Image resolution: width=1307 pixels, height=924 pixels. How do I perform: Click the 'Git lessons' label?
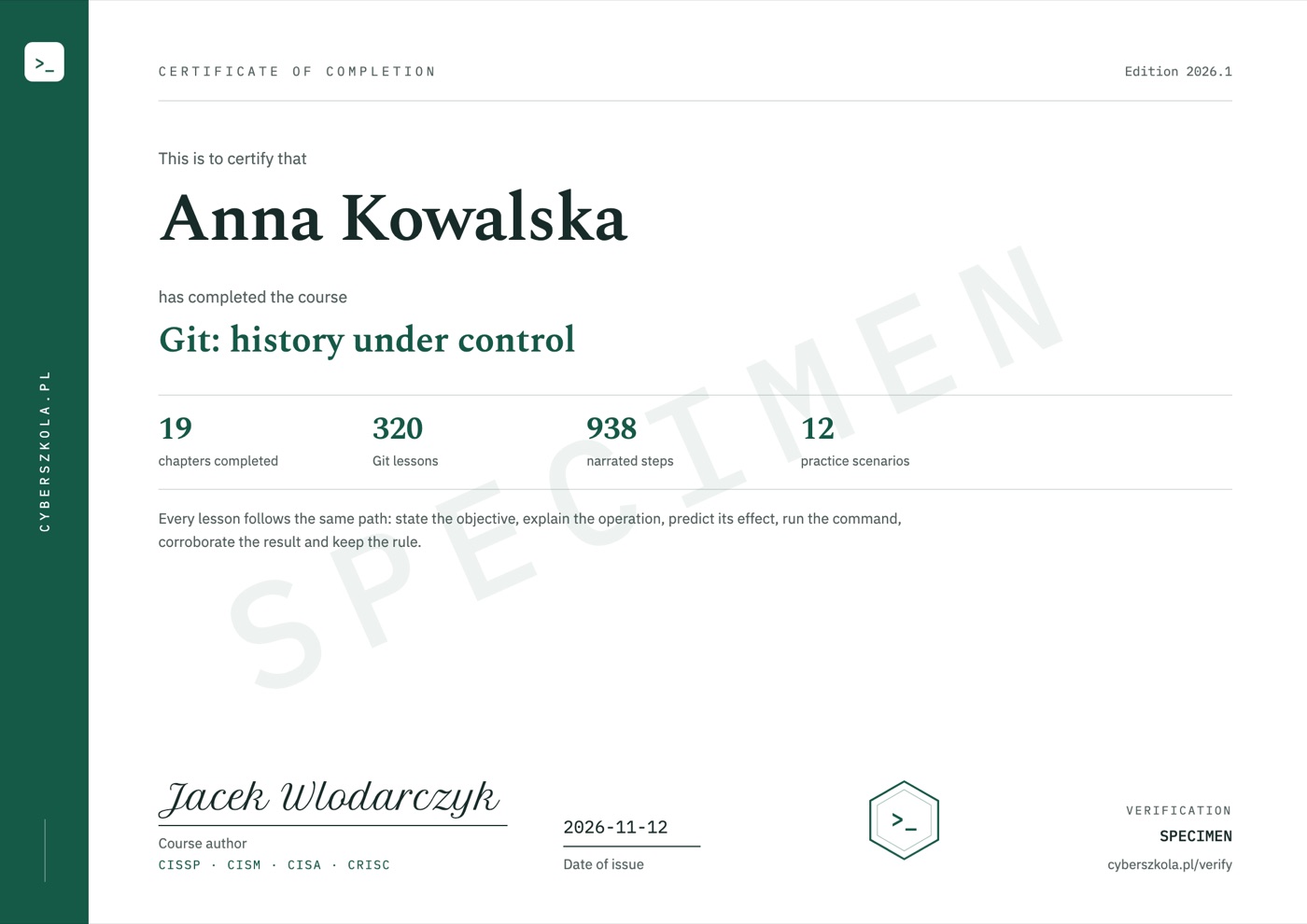[x=405, y=461]
